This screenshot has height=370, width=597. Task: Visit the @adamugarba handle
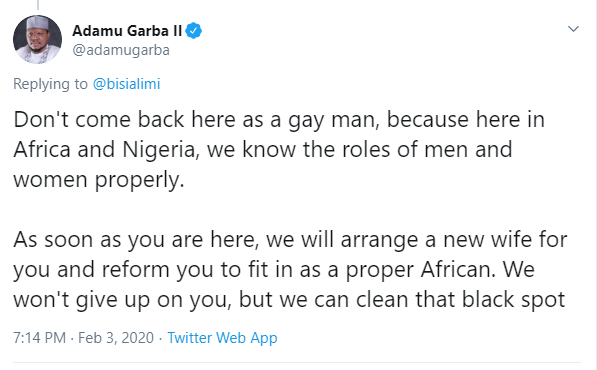[x=121, y=50]
